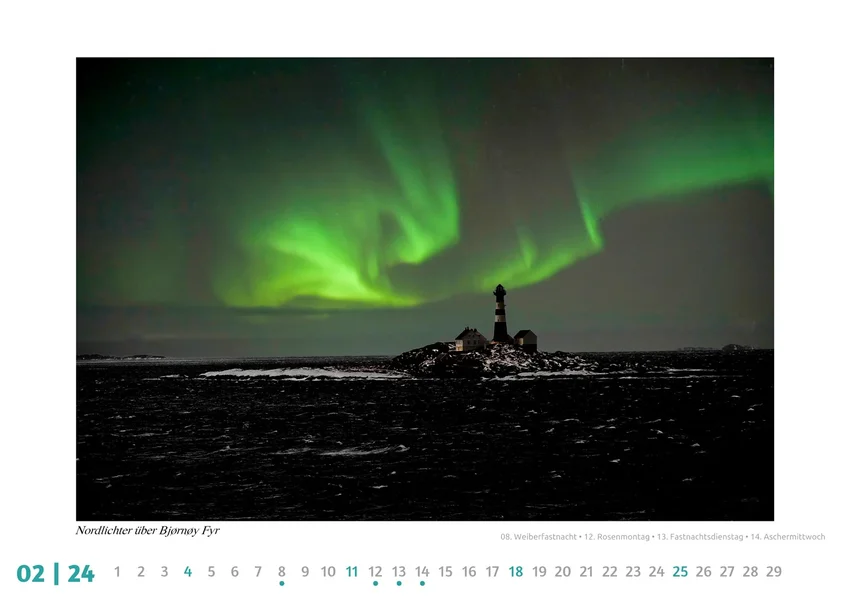
Task: Click day 24 in the date row
Action: click(656, 572)
